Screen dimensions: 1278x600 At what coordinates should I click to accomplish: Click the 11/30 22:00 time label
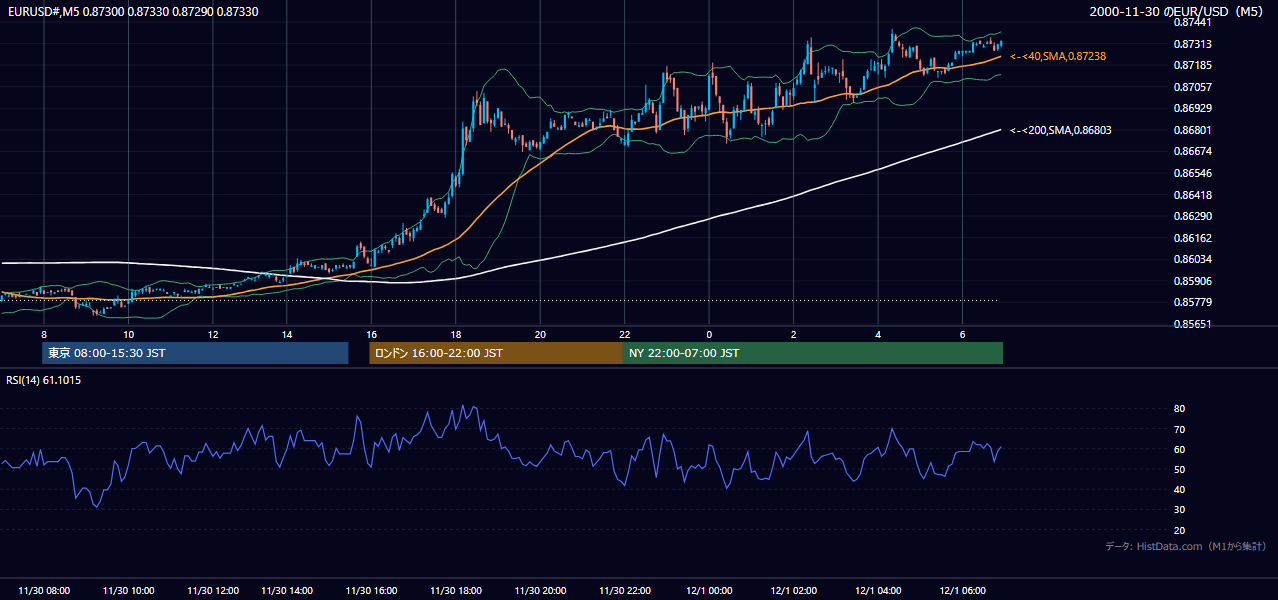[x=624, y=591]
